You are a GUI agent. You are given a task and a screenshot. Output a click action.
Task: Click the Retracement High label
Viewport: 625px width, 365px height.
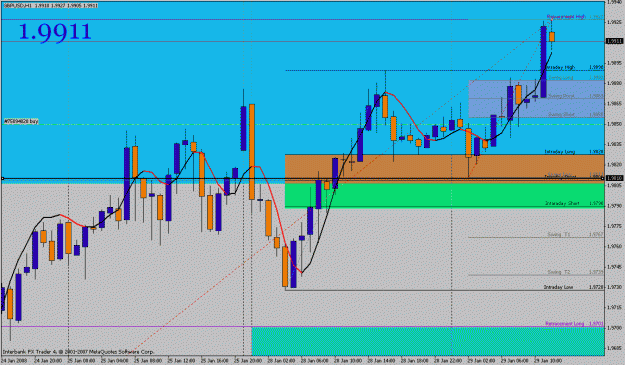(x=566, y=17)
